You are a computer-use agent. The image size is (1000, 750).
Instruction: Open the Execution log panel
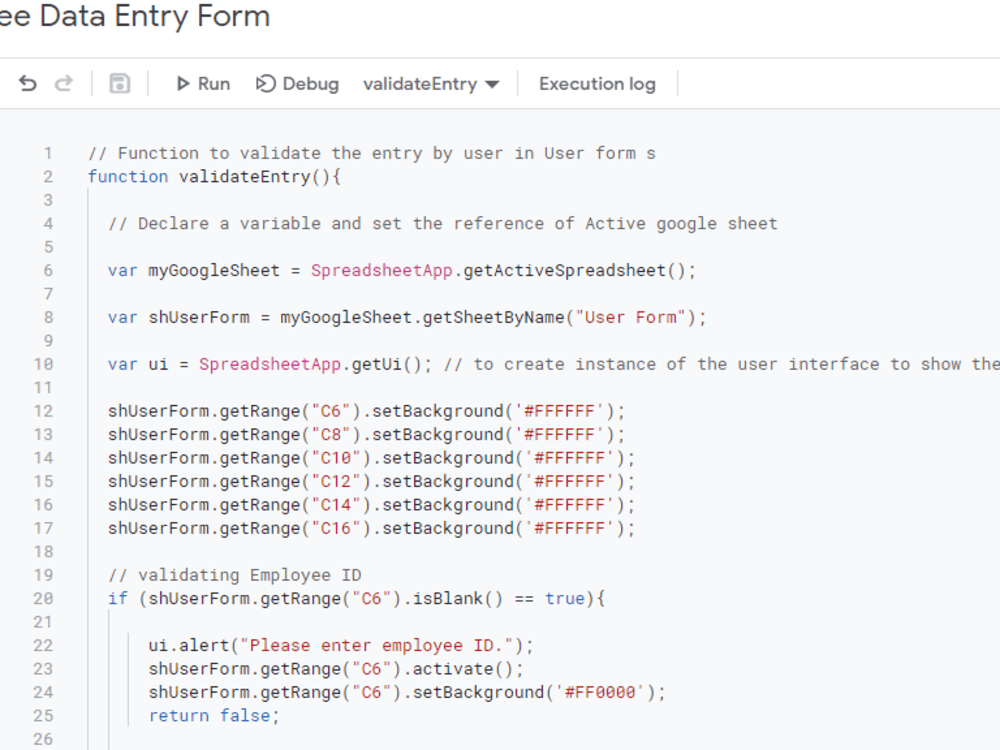click(596, 84)
